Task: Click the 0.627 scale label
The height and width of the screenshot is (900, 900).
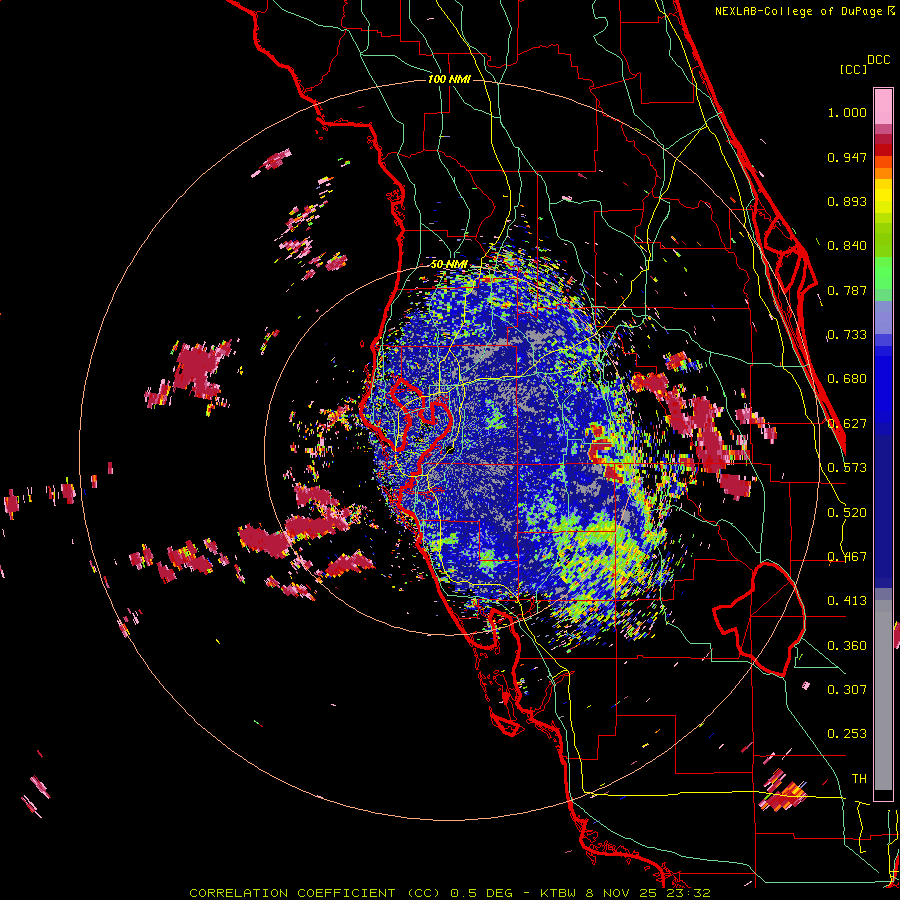Action: click(847, 424)
